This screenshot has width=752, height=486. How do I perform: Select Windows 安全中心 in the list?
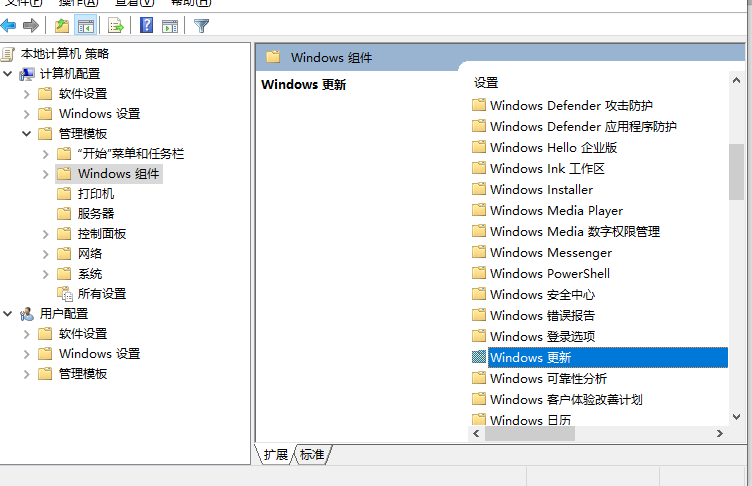coord(542,294)
